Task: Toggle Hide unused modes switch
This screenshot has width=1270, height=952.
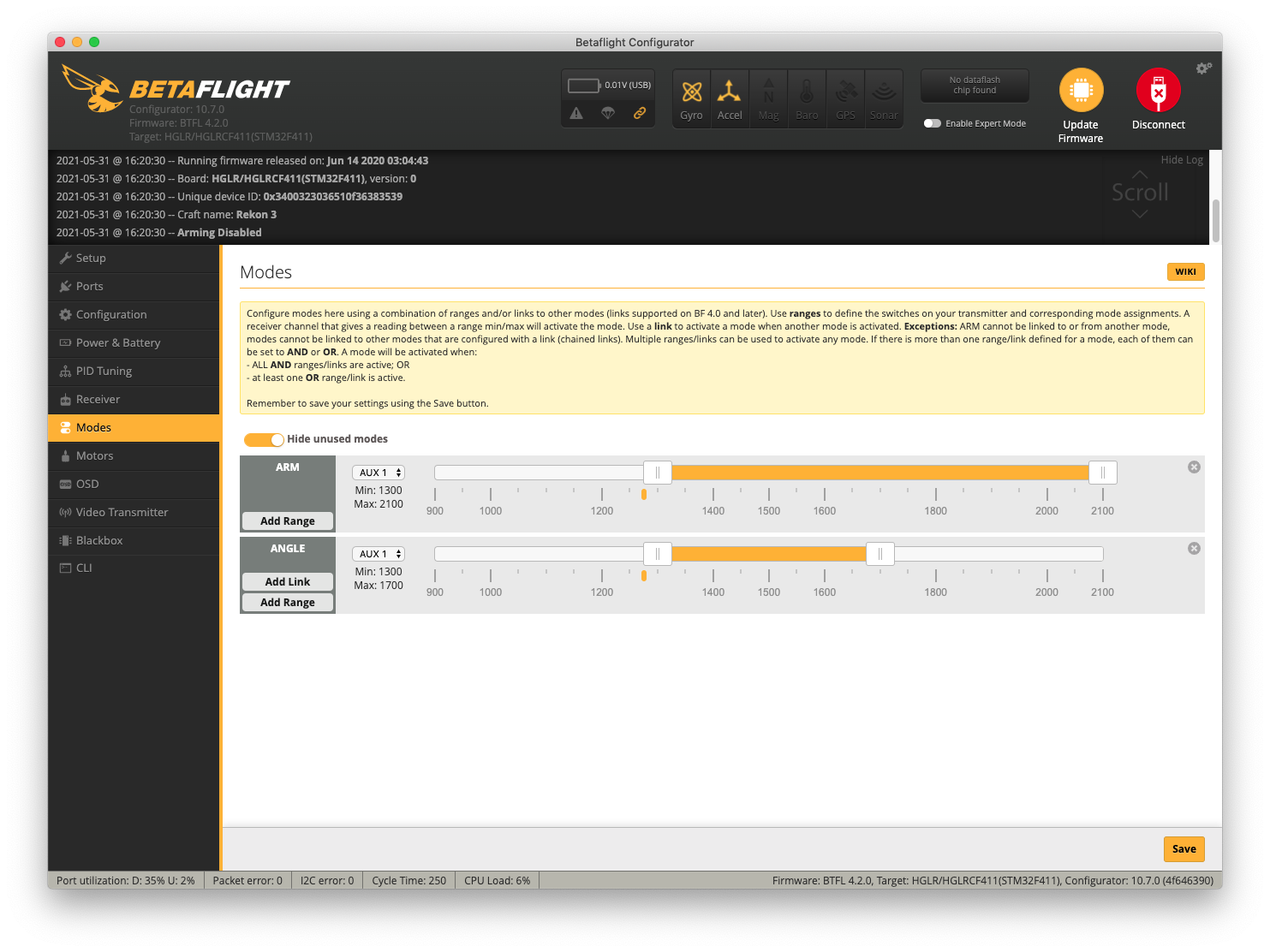Action: pyautogui.click(x=264, y=439)
